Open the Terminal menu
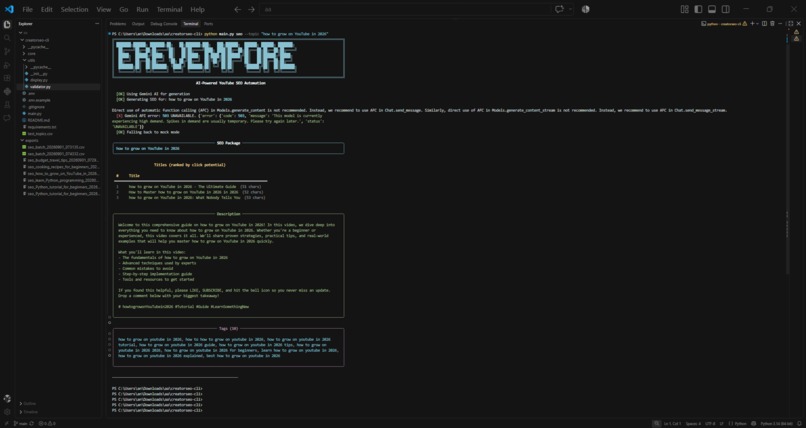806x428 pixels. (x=169, y=9)
